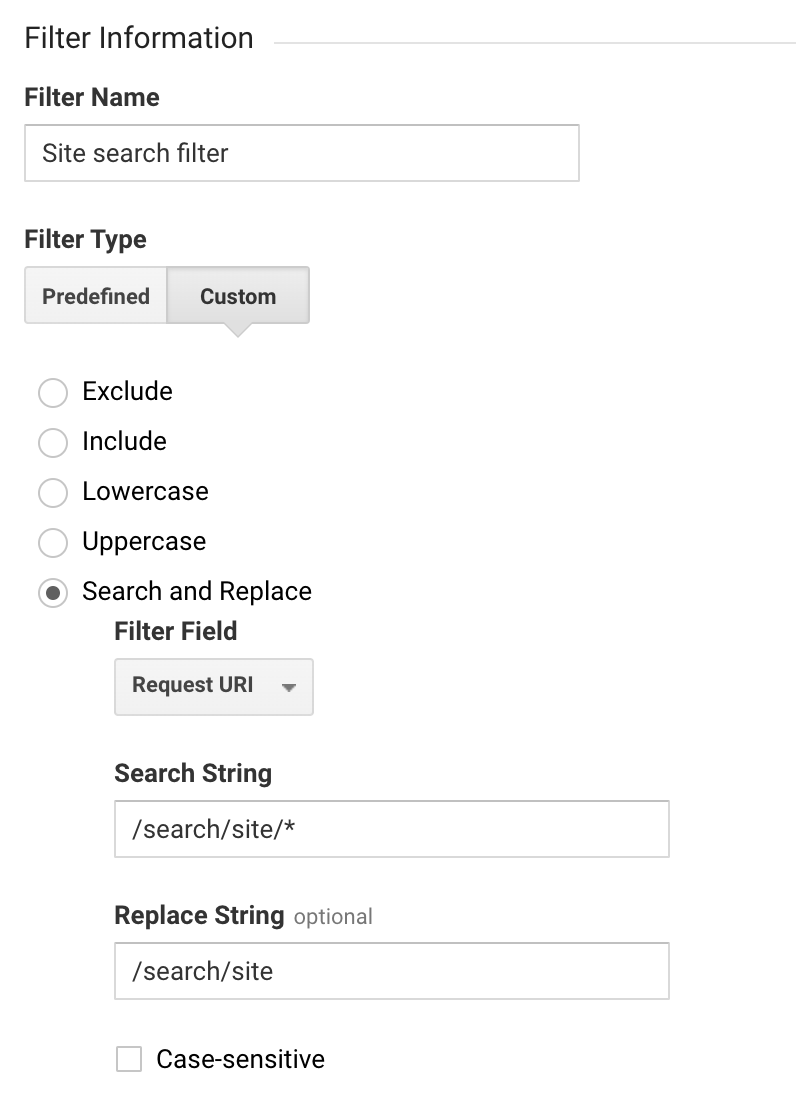Viewport: 796px width, 1112px height.
Task: Select the Custom filter type tab
Action: coord(238,296)
